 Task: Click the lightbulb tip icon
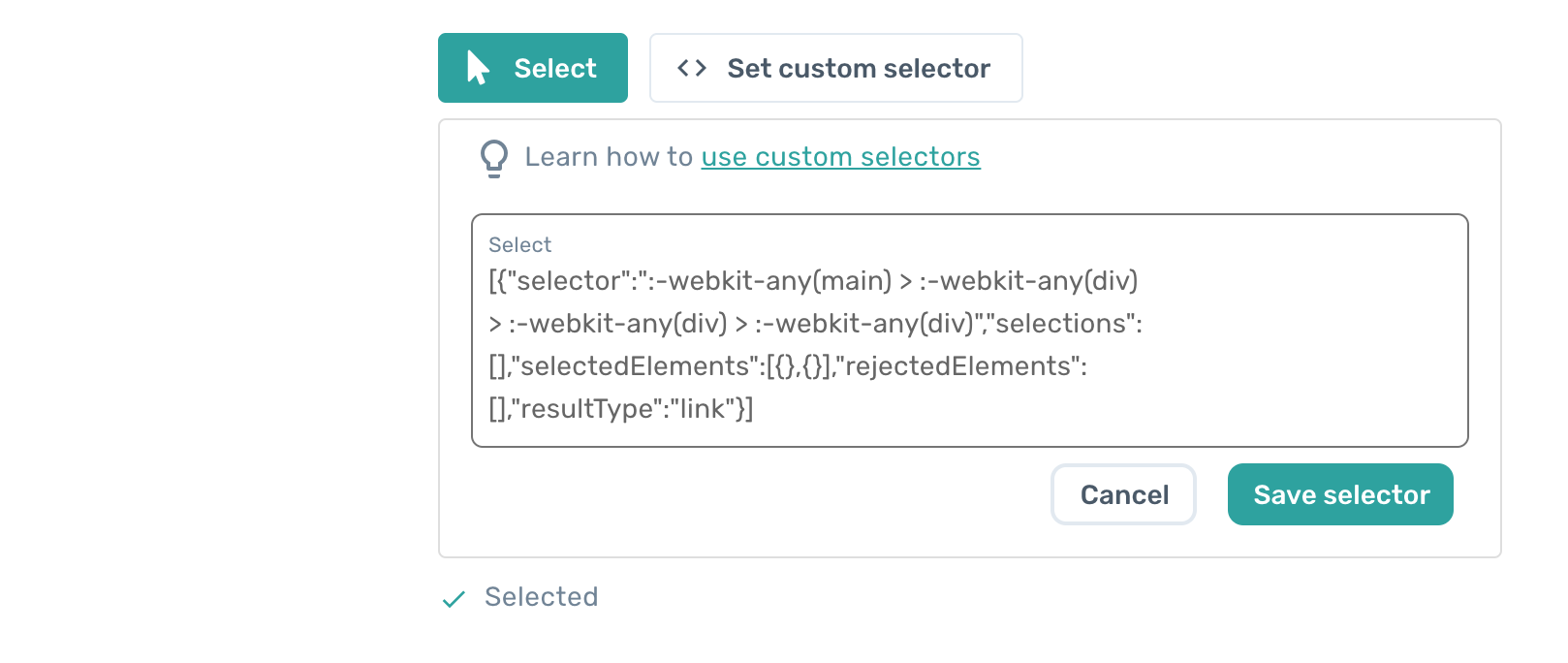pyautogui.click(x=494, y=158)
